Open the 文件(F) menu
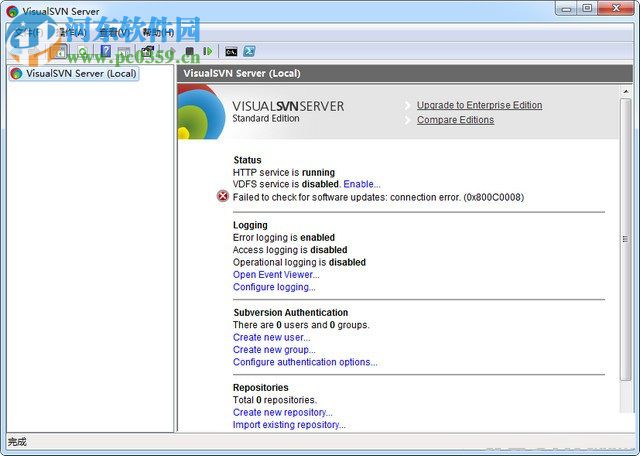The image size is (640, 456). [29, 33]
